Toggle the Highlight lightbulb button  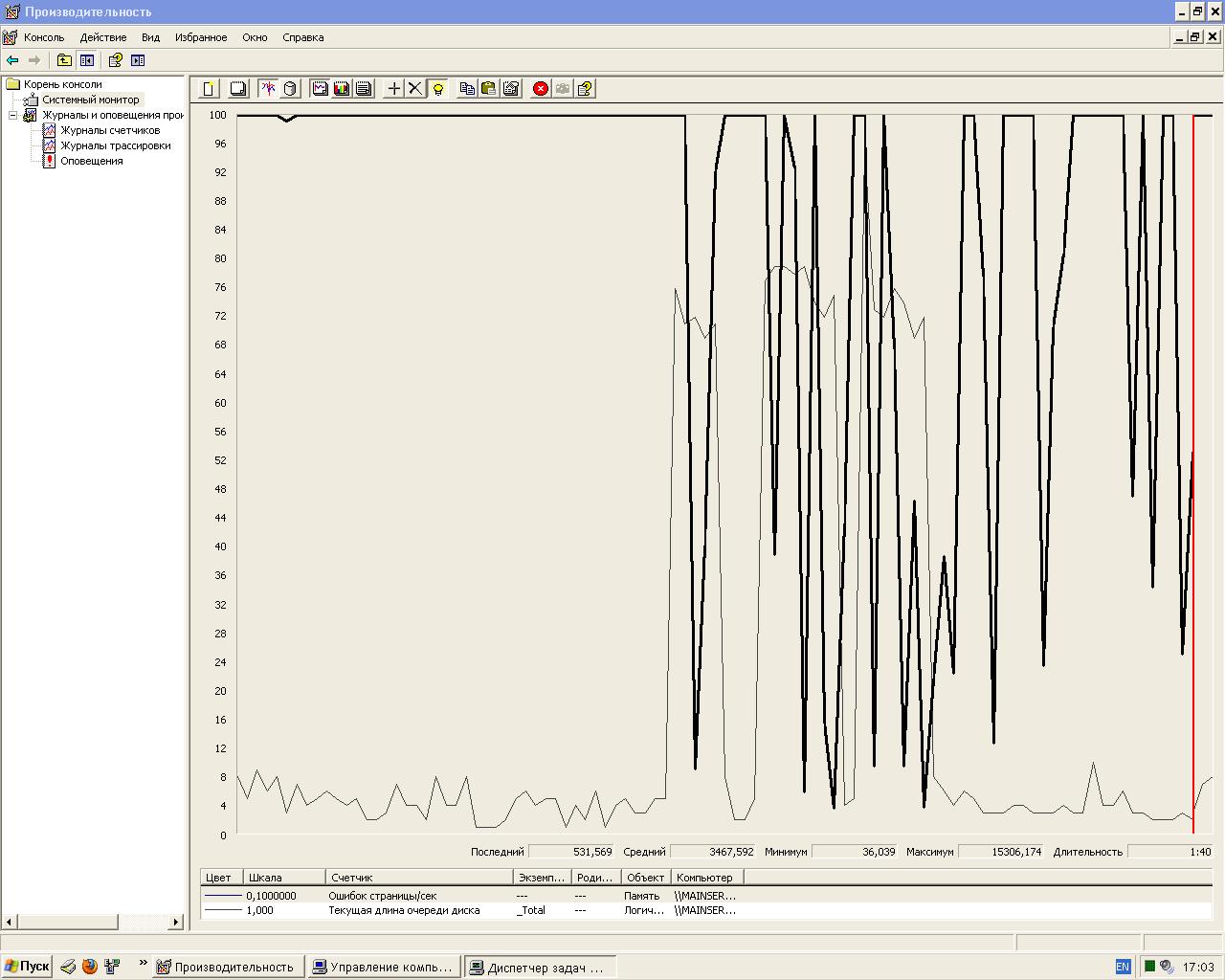click(x=438, y=89)
